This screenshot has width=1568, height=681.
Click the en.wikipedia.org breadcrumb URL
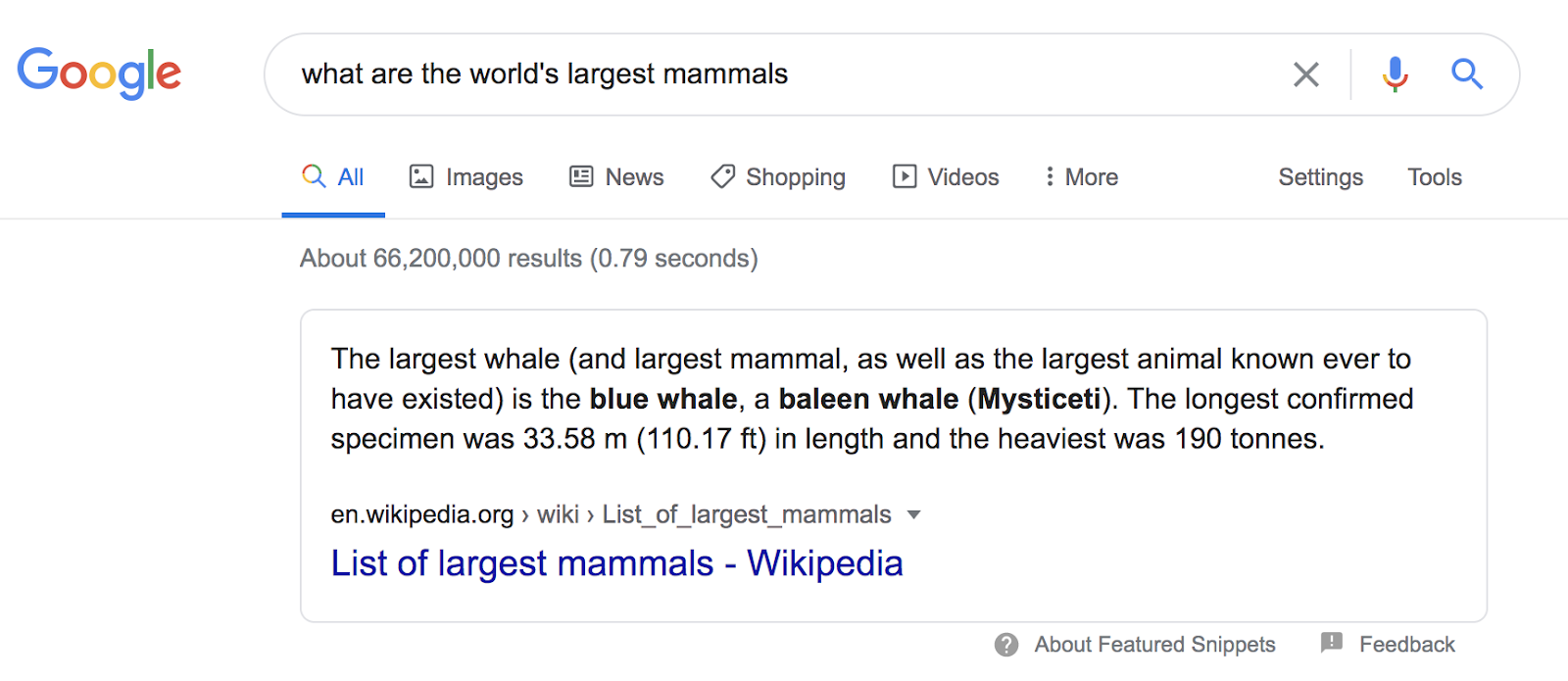tap(421, 514)
